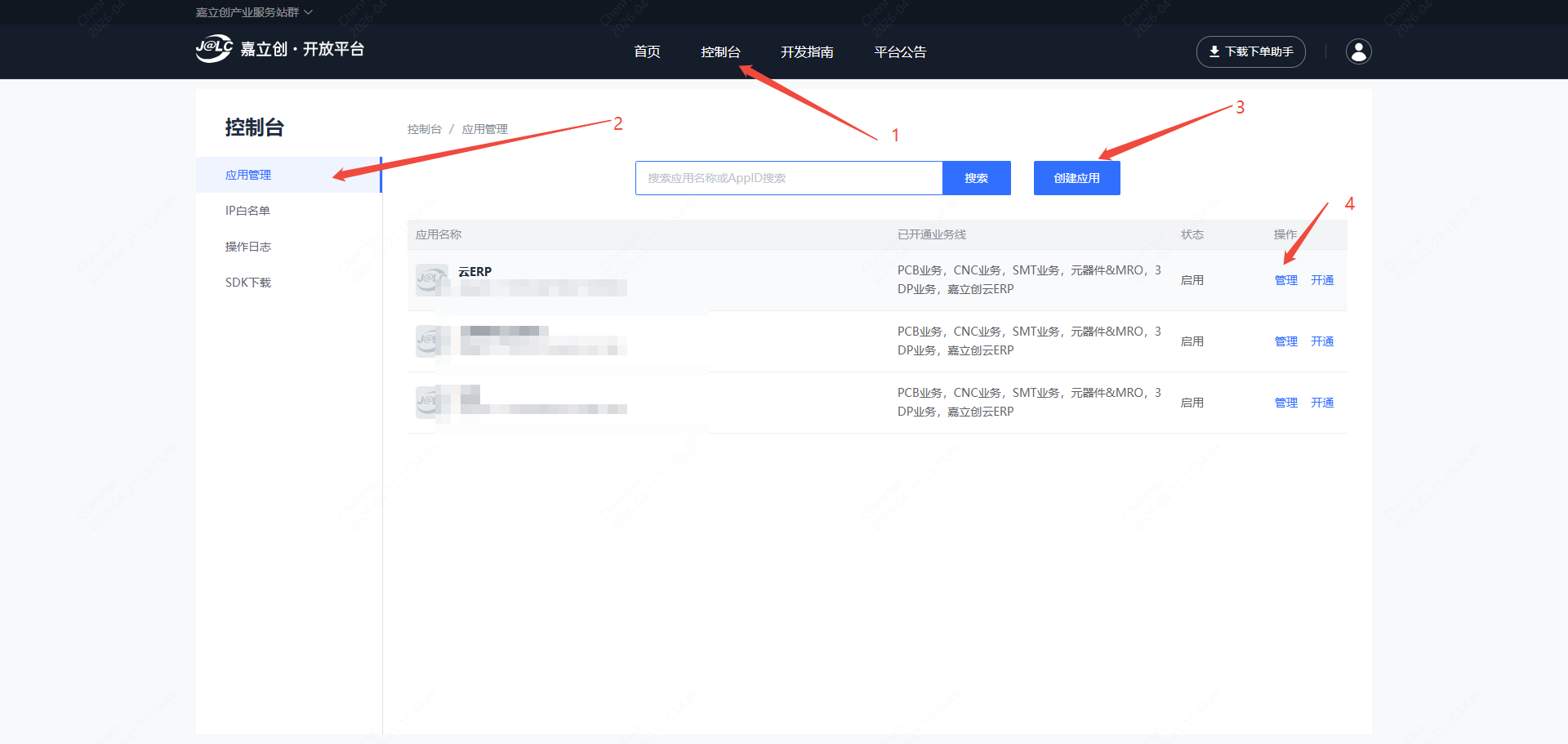Go to the 首页 navigation tab
This screenshot has height=744, width=1568.
647,51
